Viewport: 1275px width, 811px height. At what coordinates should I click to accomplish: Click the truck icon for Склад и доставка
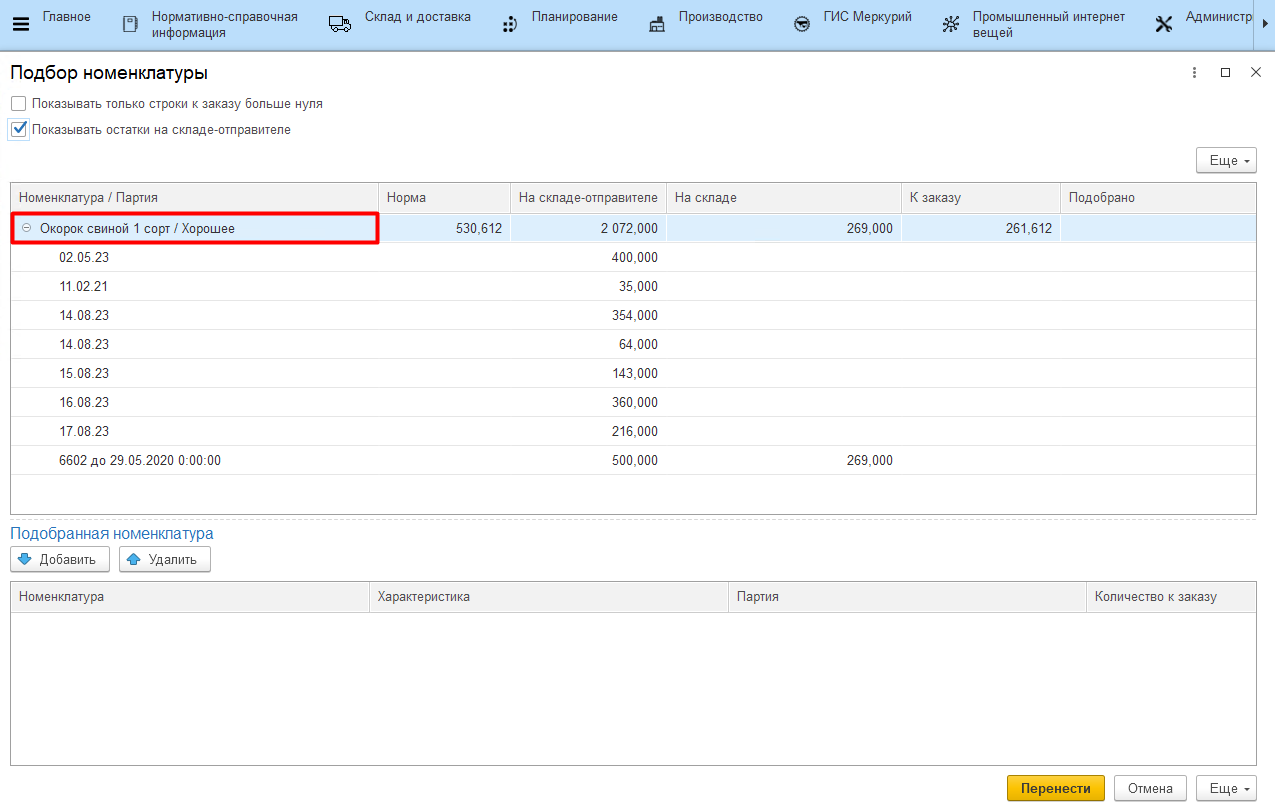[340, 25]
